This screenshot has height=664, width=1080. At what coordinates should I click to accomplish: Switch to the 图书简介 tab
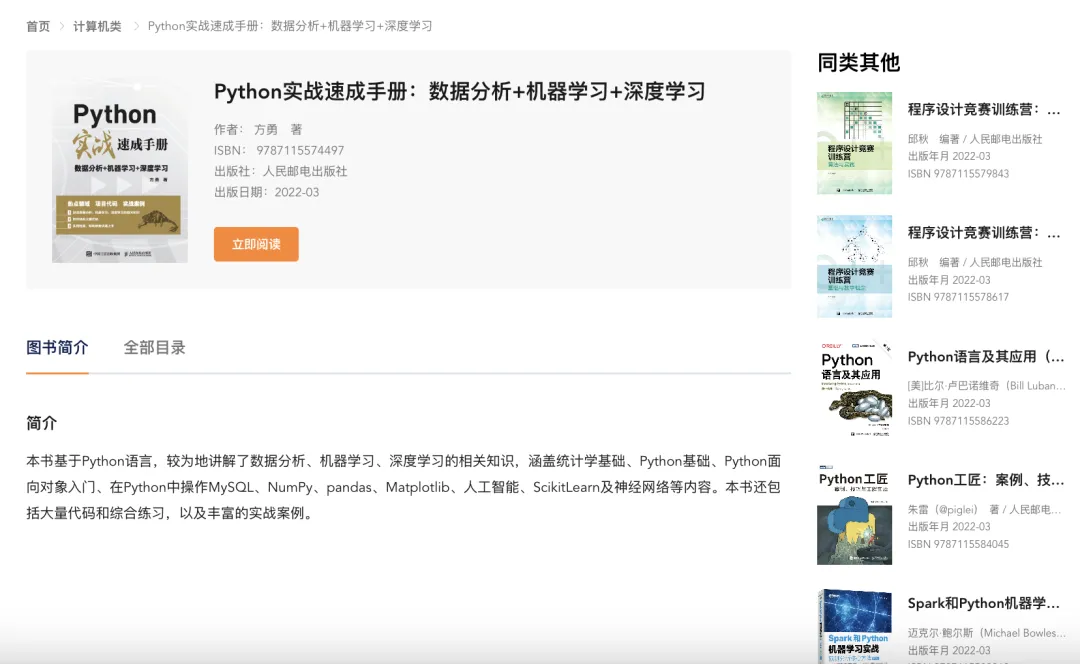[57, 347]
